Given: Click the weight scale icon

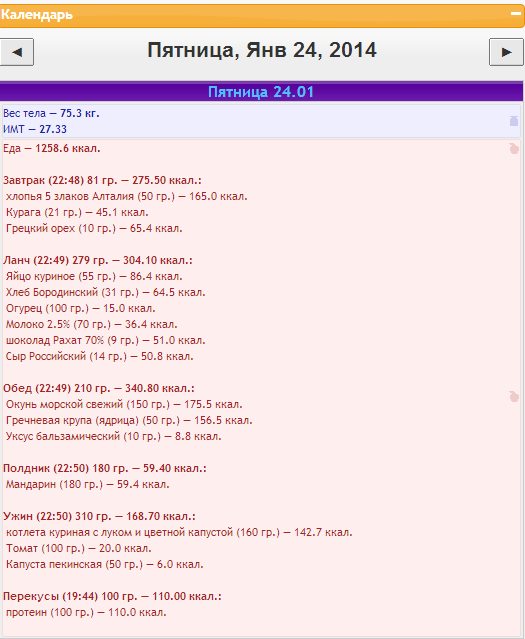Looking at the screenshot, I should (514, 121).
